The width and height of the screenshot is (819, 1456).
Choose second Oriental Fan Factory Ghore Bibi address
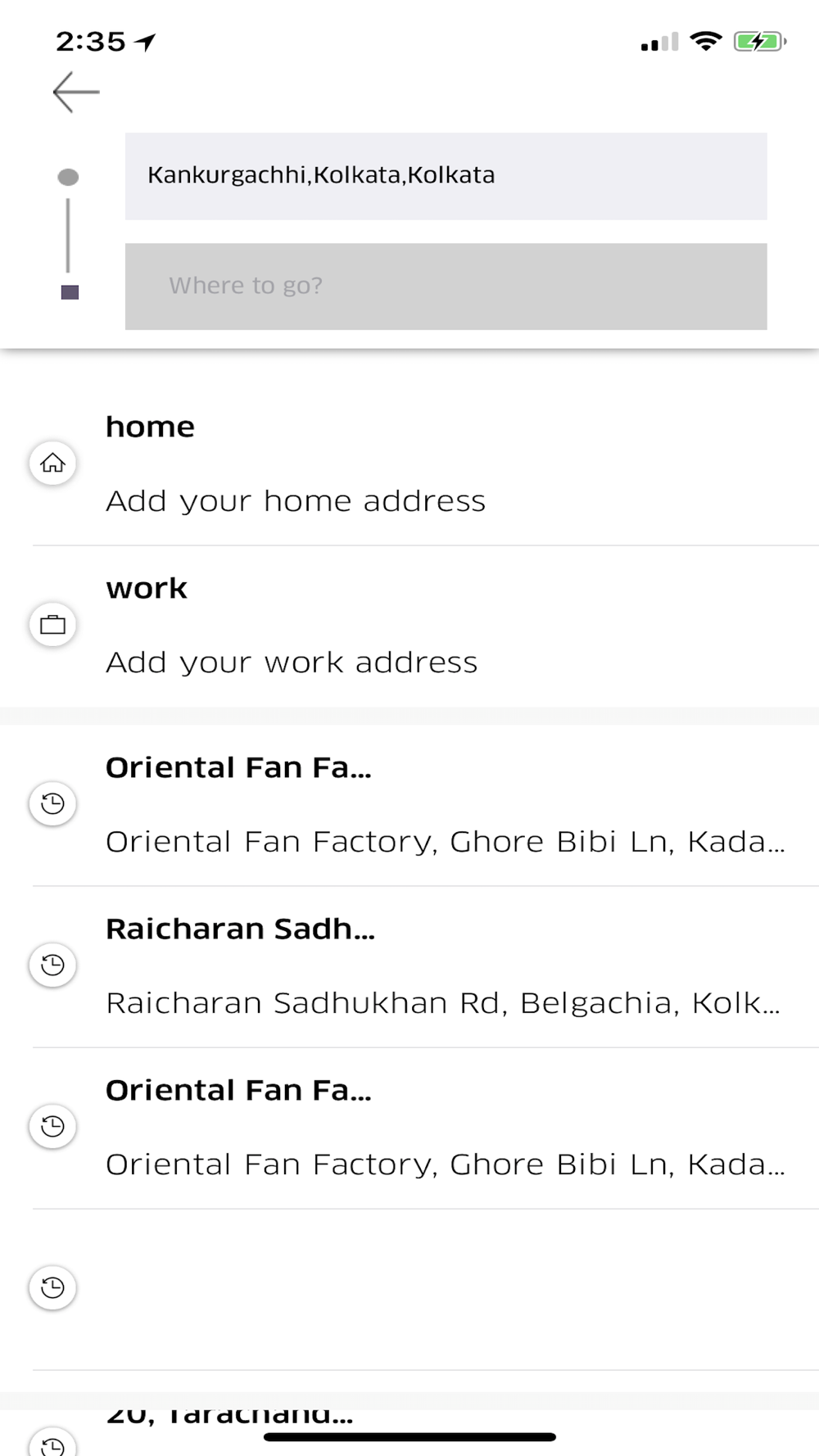coord(446,1164)
